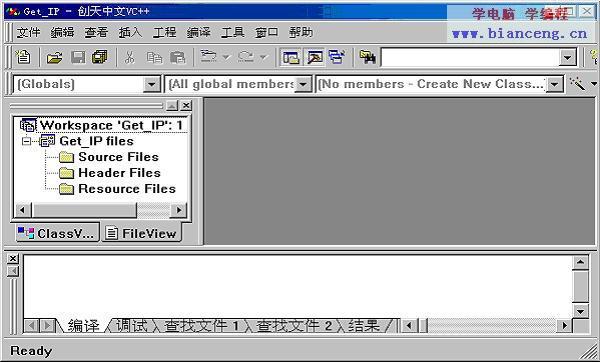Click the Paste clipboard icon
The width and height of the screenshot is (600, 362).
[178, 58]
